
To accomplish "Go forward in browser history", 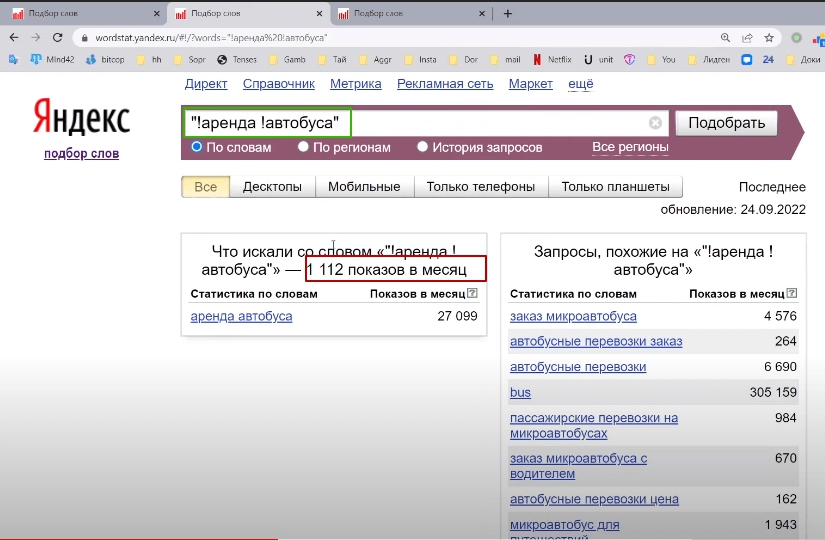I will coord(36,37).
